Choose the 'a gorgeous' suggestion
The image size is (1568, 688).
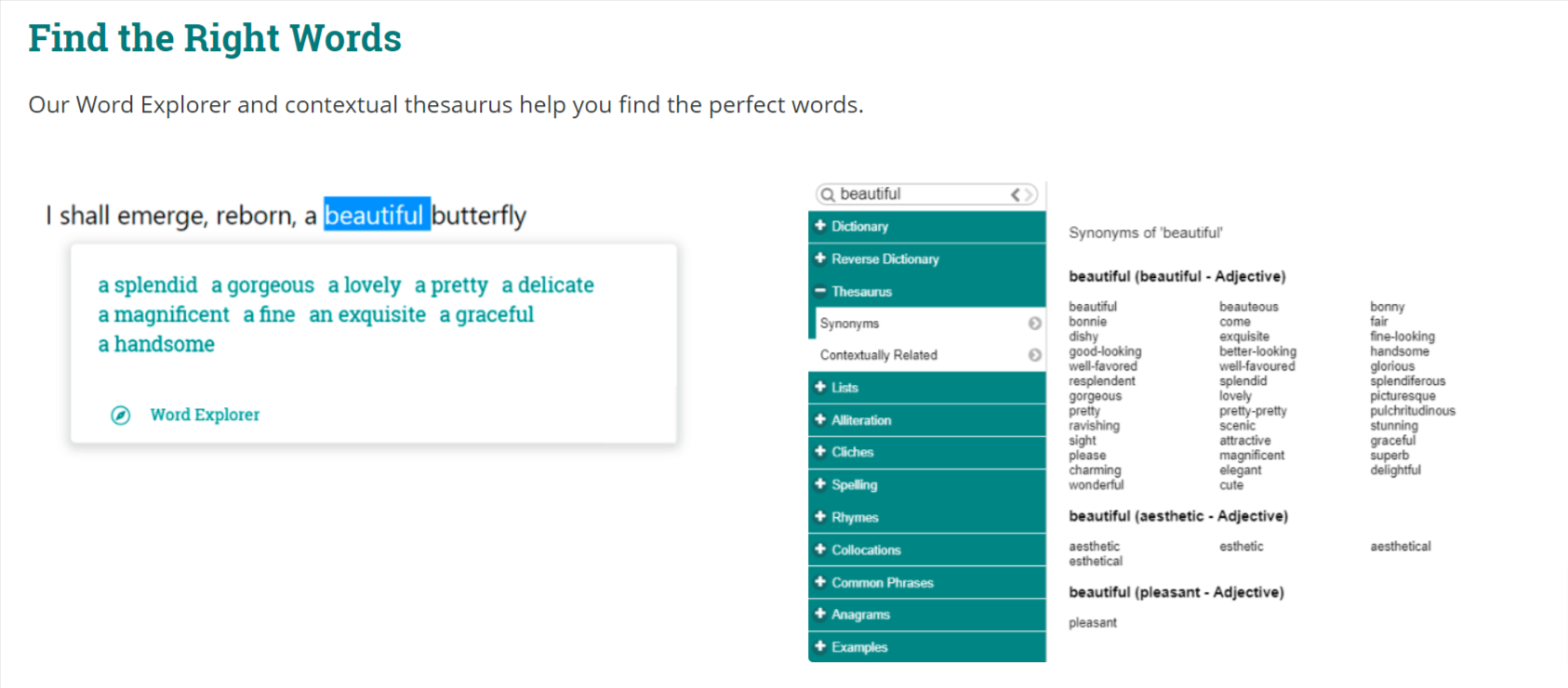pyautogui.click(x=262, y=284)
